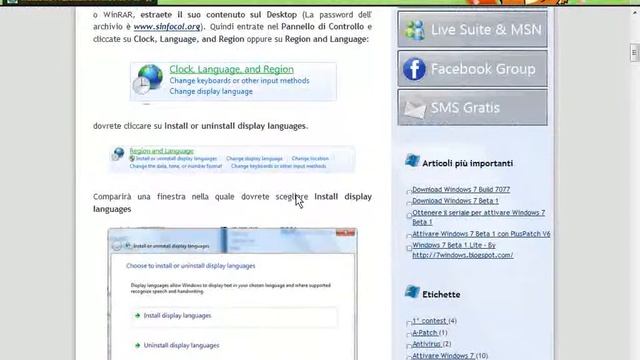Viewport: 640px width, 360px height.
Task: Click the Articoli più importanti heading
Action: 467,163
